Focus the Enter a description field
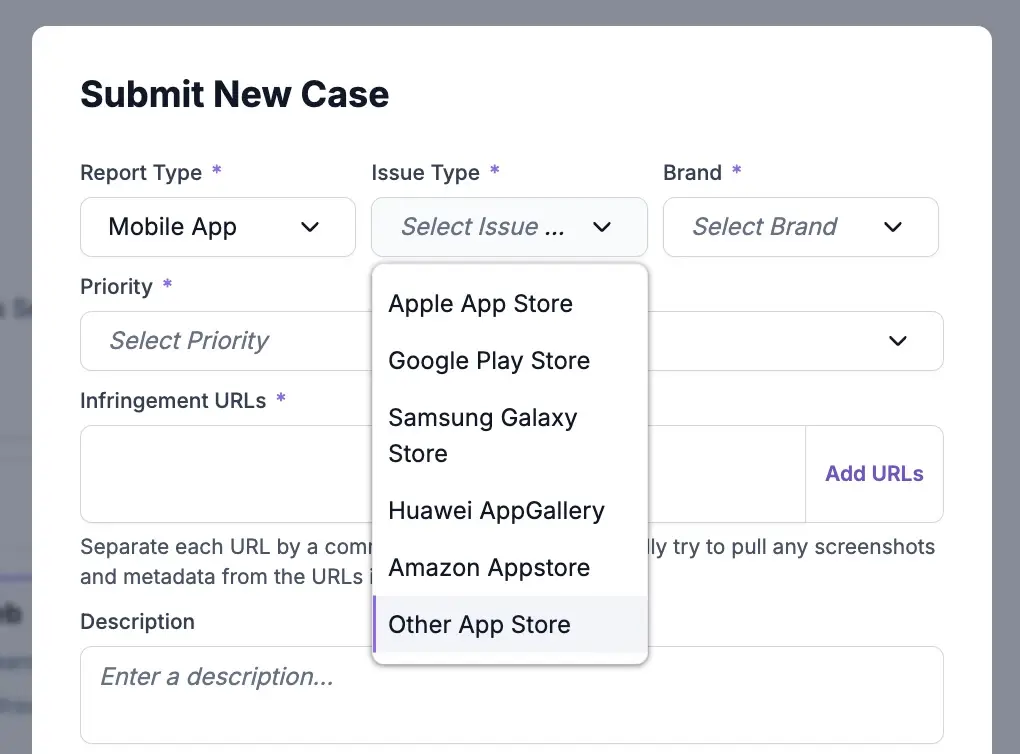The image size is (1020, 754). tap(512, 695)
